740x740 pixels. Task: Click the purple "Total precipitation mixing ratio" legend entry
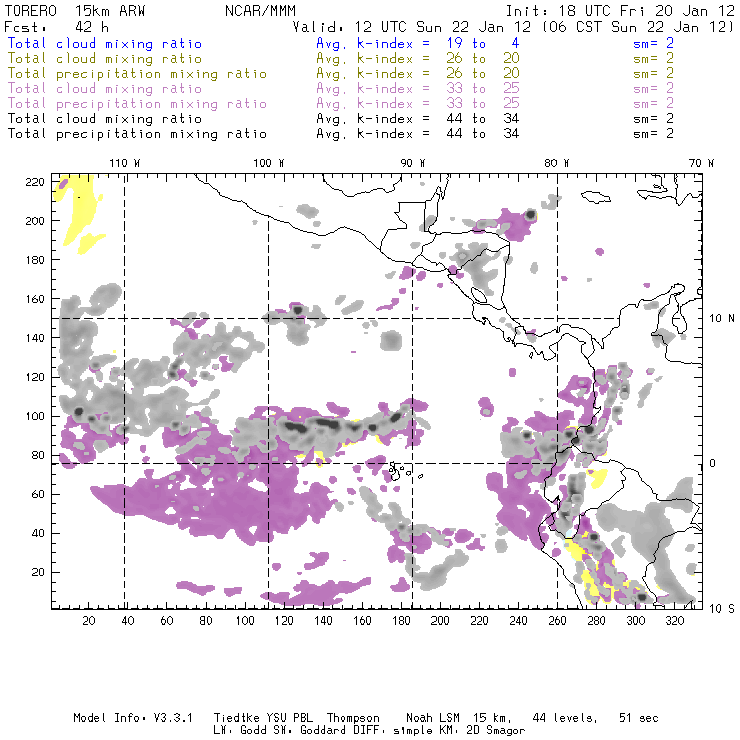point(137,104)
